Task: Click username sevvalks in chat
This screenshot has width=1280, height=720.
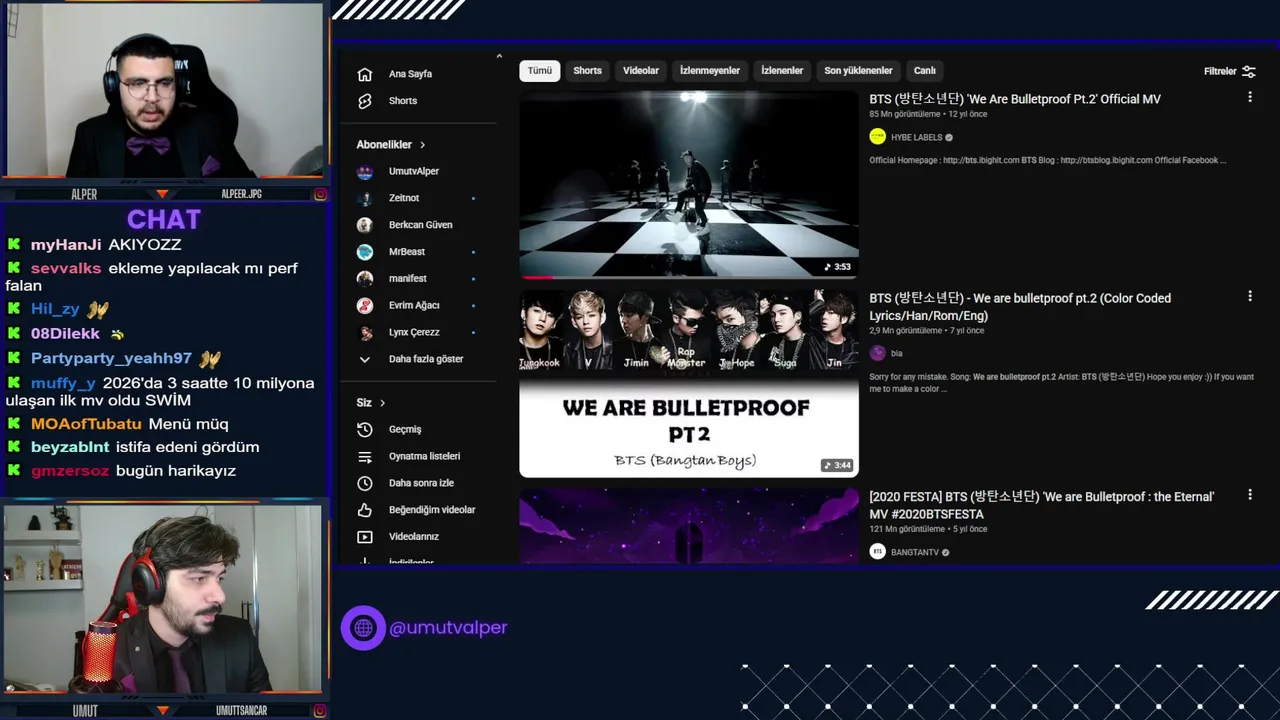Action: pos(66,268)
